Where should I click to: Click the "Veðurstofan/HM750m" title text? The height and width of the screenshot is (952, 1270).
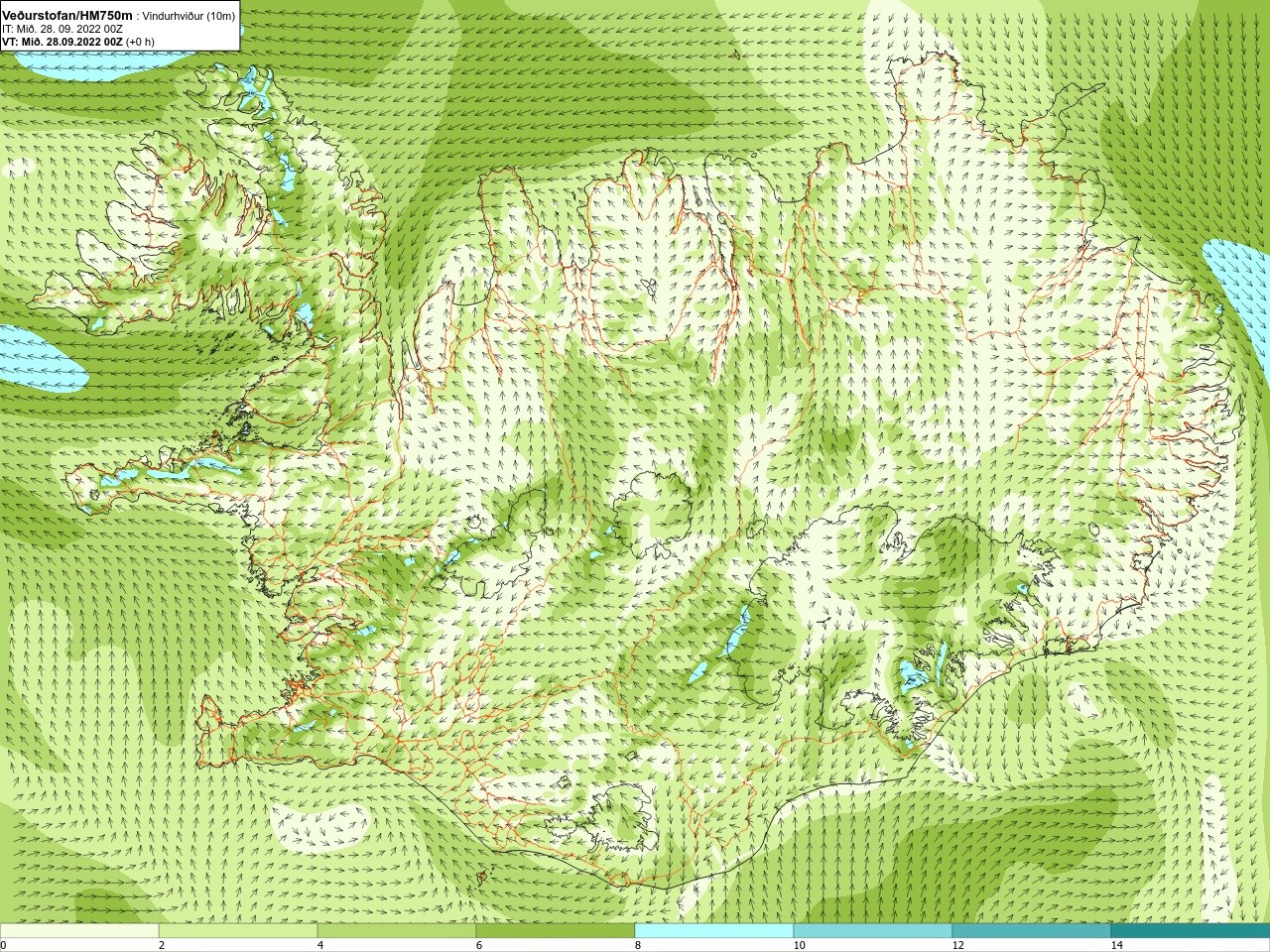(67, 15)
